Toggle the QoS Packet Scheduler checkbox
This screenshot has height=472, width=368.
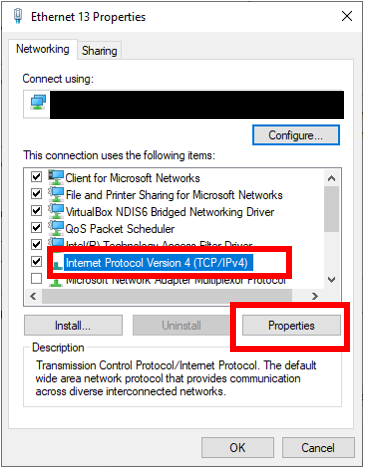tap(36, 228)
